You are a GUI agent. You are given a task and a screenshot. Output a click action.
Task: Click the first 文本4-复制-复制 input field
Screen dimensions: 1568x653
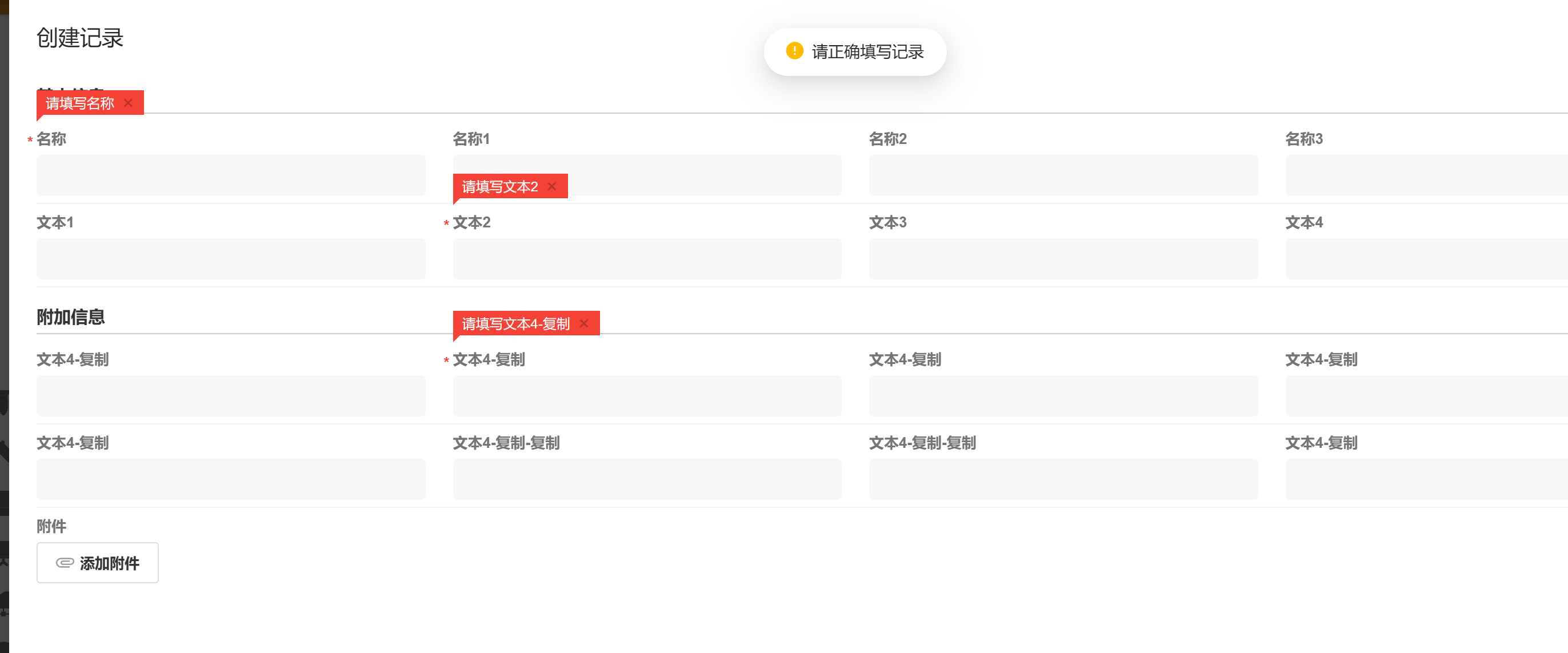coord(647,479)
